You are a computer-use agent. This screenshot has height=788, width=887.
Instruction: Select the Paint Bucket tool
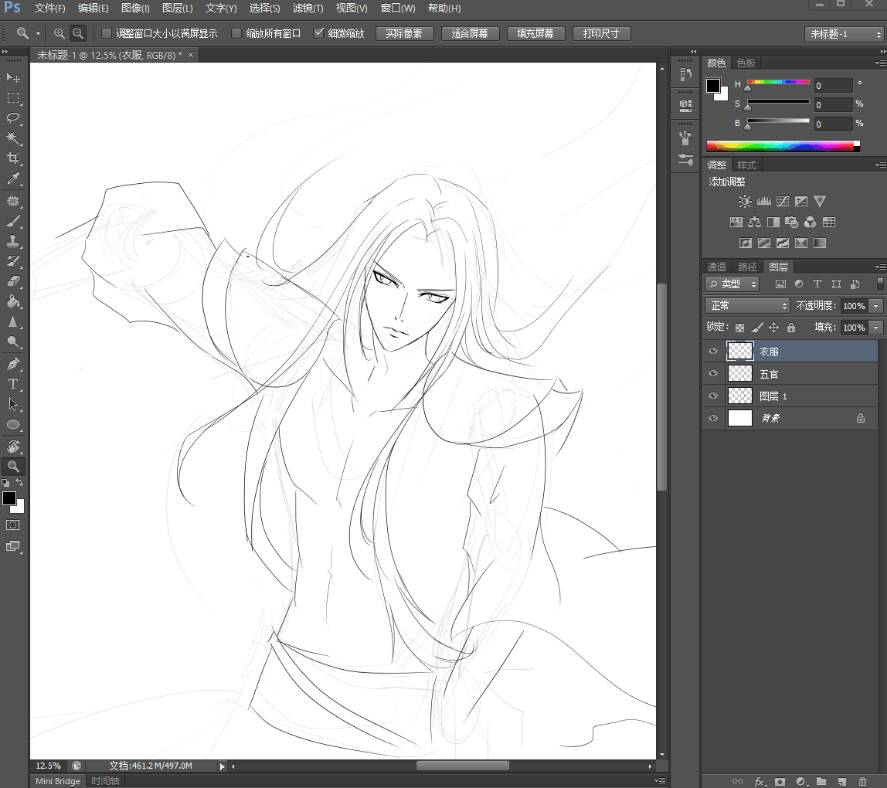point(13,302)
